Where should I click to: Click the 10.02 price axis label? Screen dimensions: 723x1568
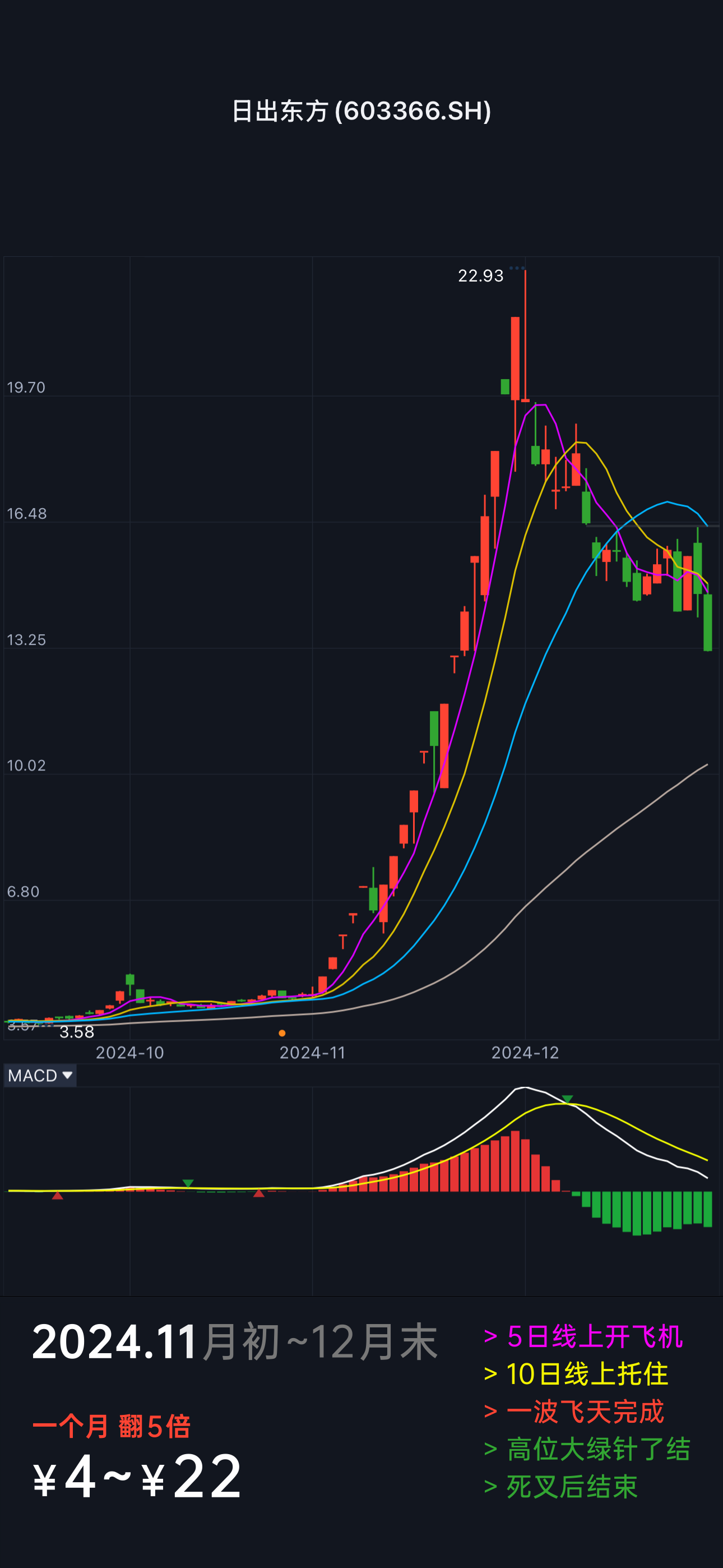click(26, 765)
